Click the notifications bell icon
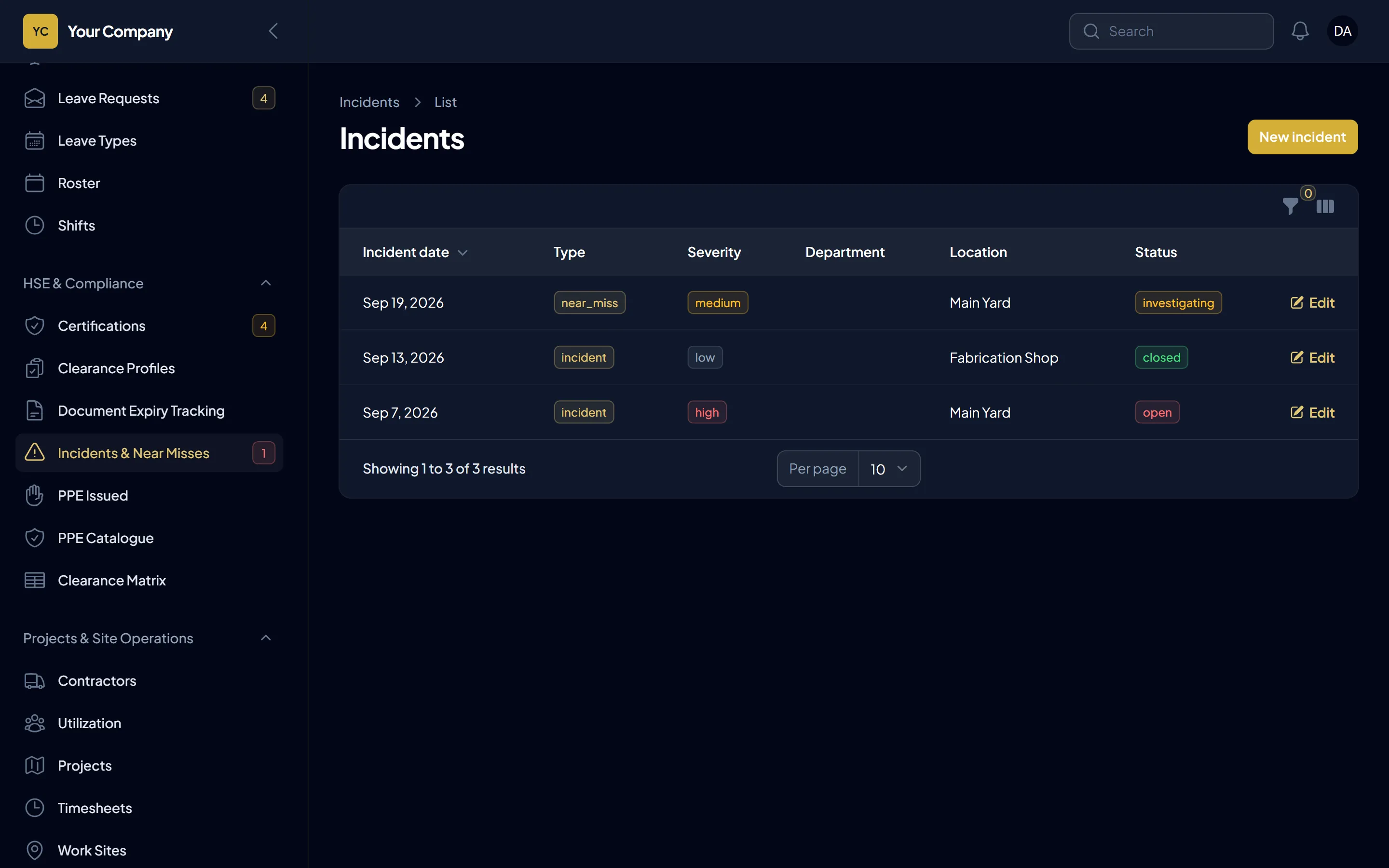 1299,31
